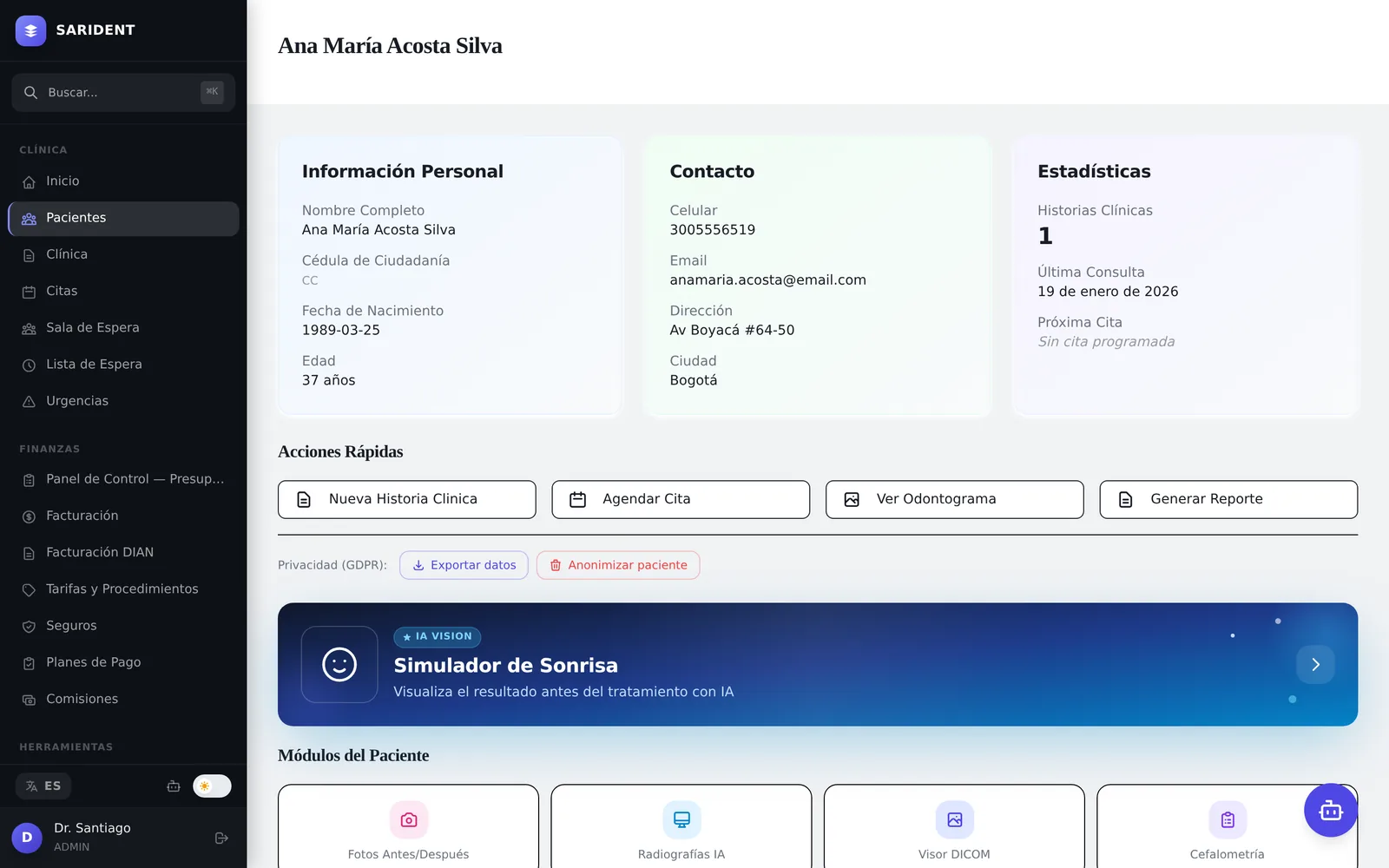This screenshot has width=1389, height=868.
Task: Open the Cefalometría clipboard icon
Action: click(x=1228, y=819)
